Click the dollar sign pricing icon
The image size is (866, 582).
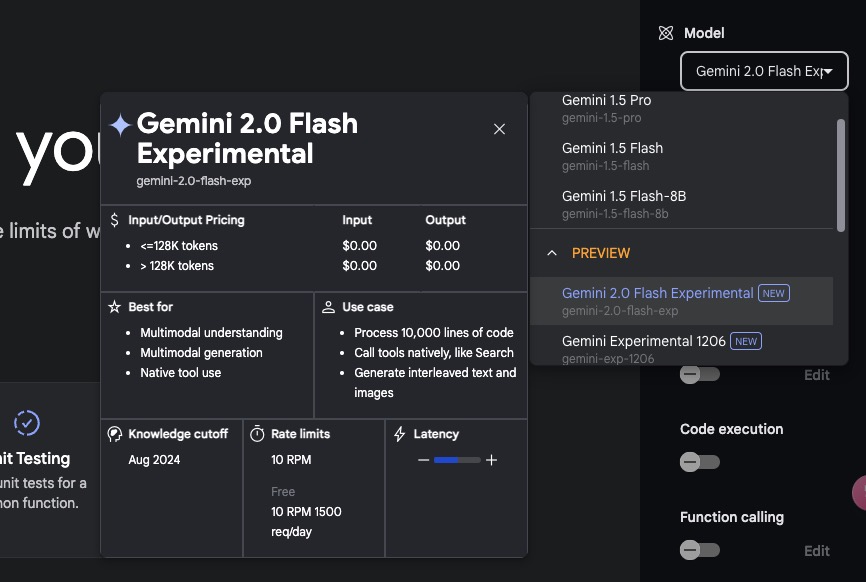point(114,220)
